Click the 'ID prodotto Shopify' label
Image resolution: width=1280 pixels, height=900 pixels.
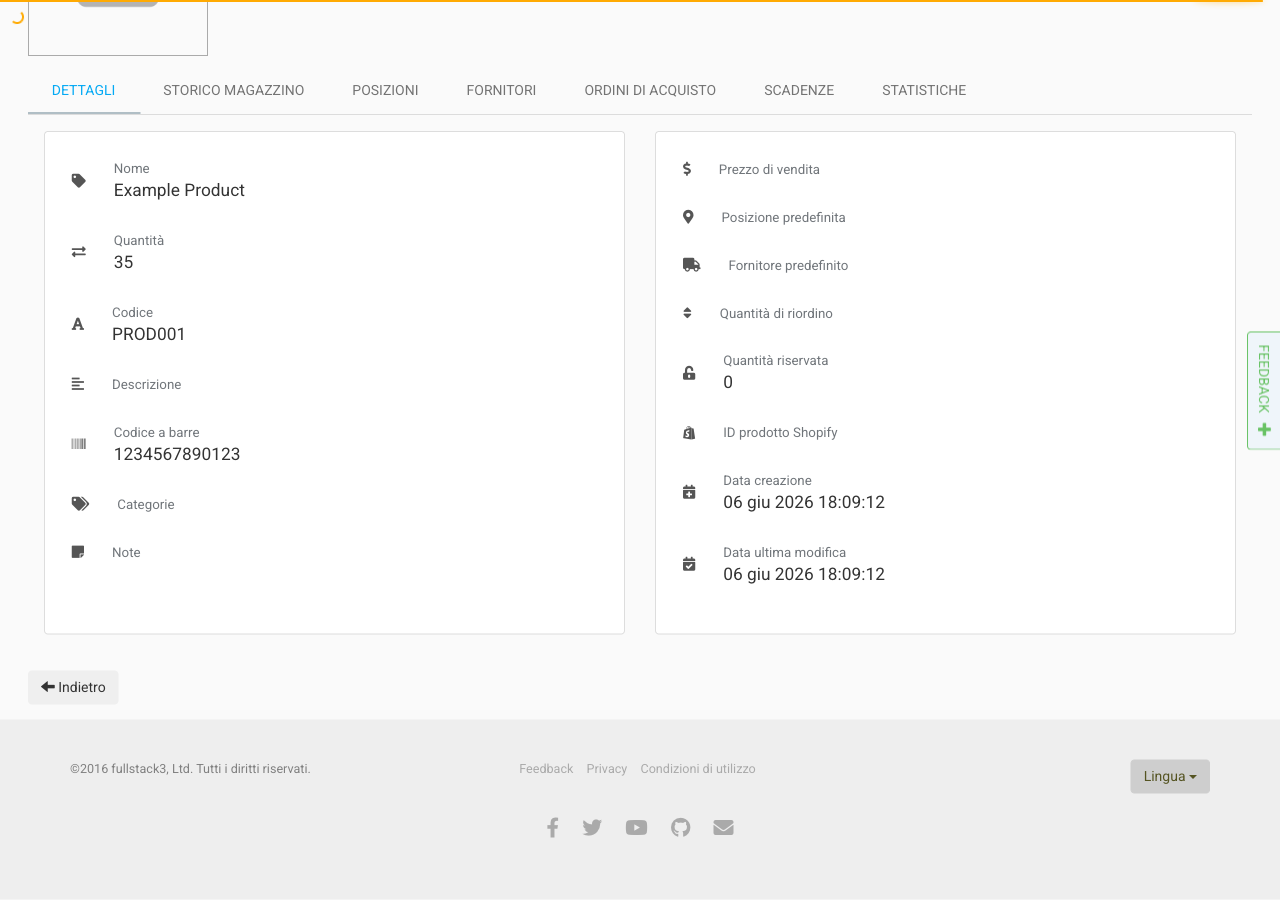tap(780, 432)
